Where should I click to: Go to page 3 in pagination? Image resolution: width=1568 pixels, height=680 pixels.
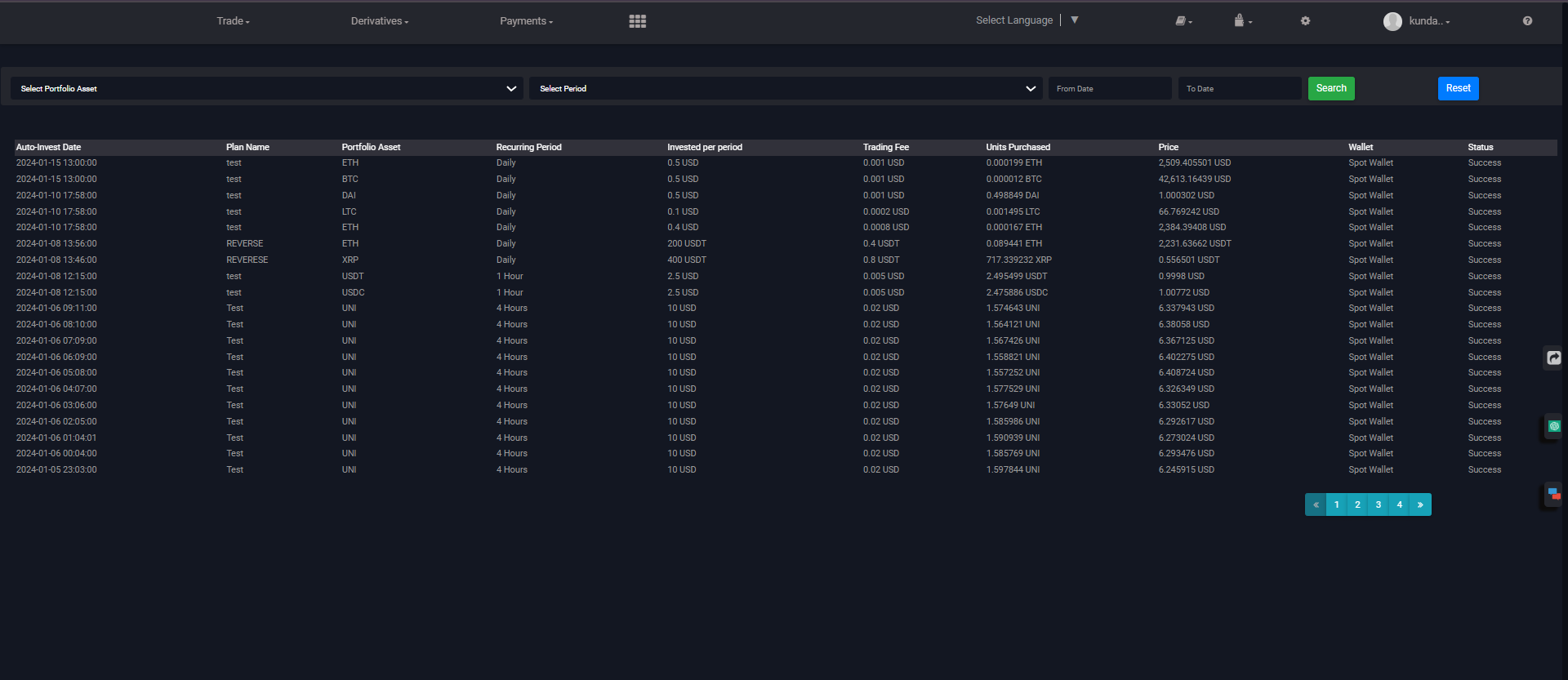coord(1379,504)
